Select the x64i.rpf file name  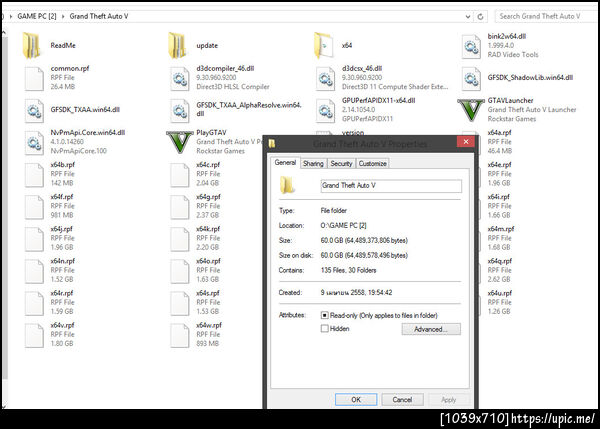coord(498,197)
